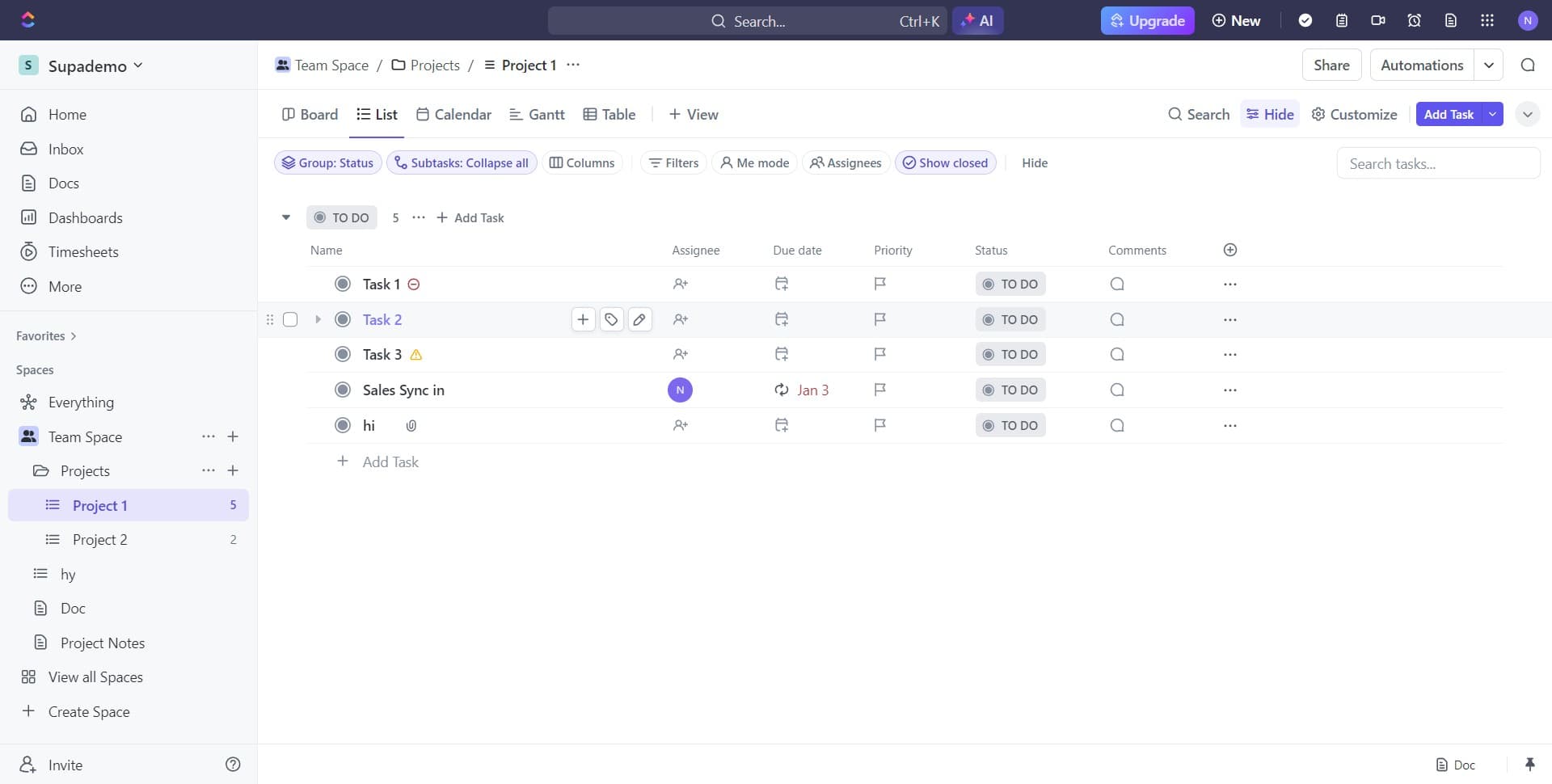
Task: Check the checkbox on the Task 2 row
Action: tap(290, 319)
